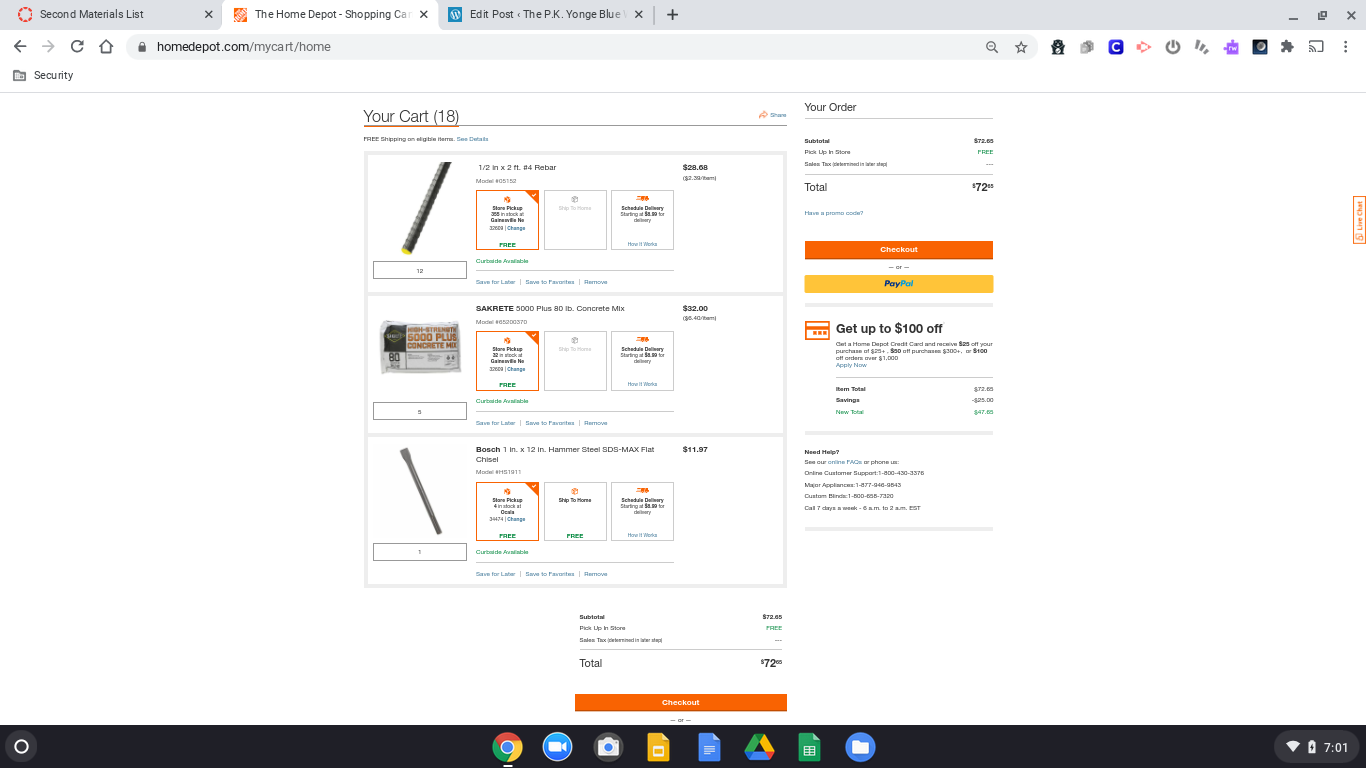Screen dimensions: 1366x768
Task: Click the Rebar quantity field
Action: pos(420,271)
